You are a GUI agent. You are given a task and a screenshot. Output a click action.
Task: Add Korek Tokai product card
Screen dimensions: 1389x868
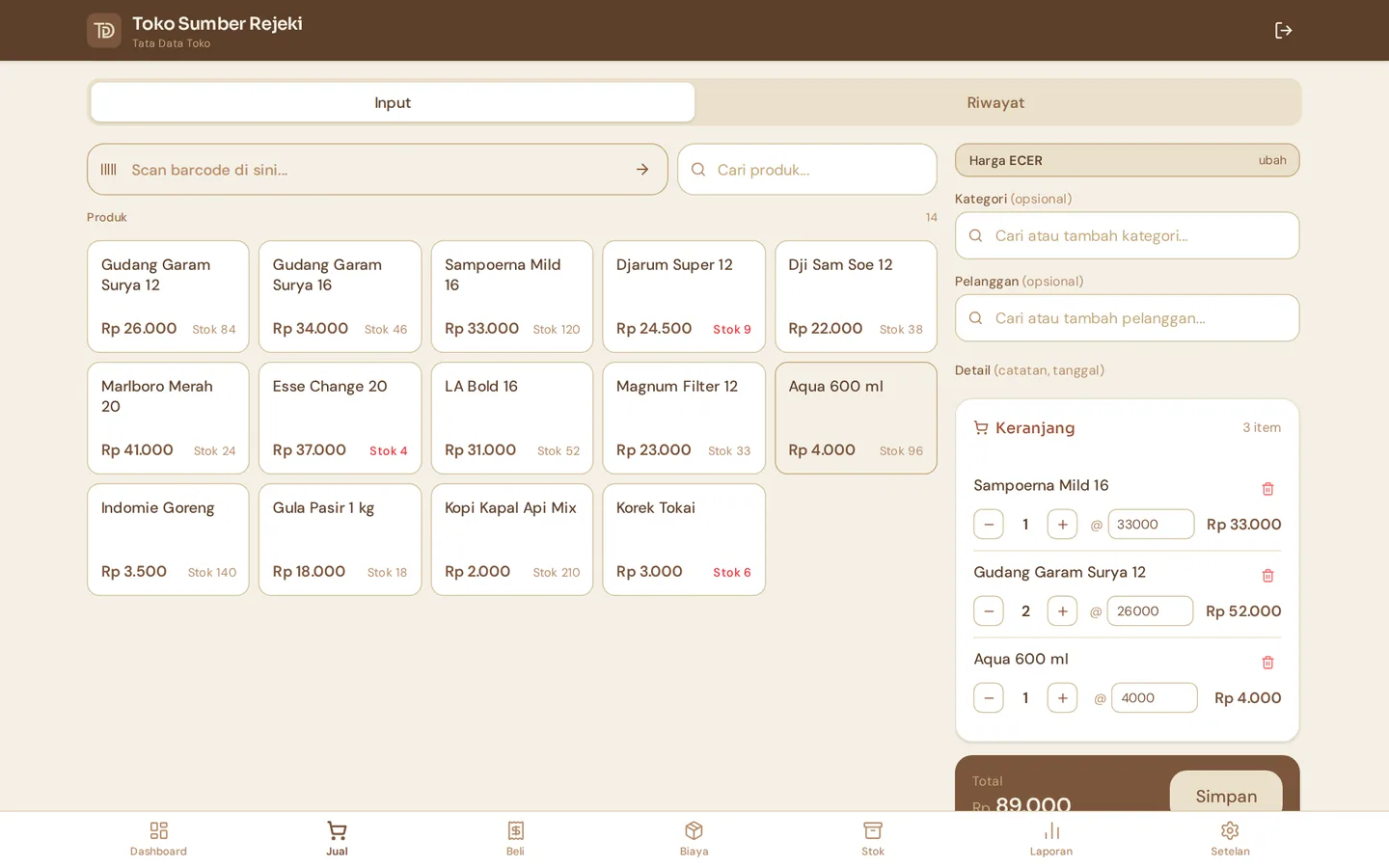pos(684,539)
